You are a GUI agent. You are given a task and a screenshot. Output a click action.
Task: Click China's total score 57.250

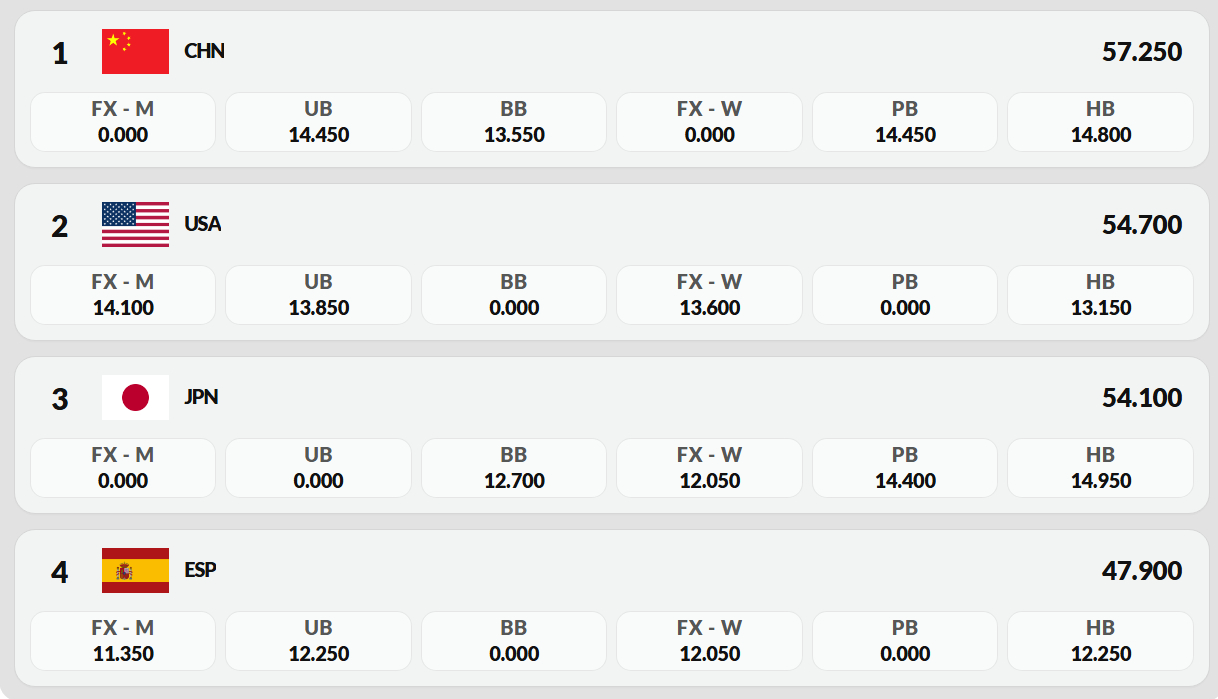pyautogui.click(x=1141, y=52)
